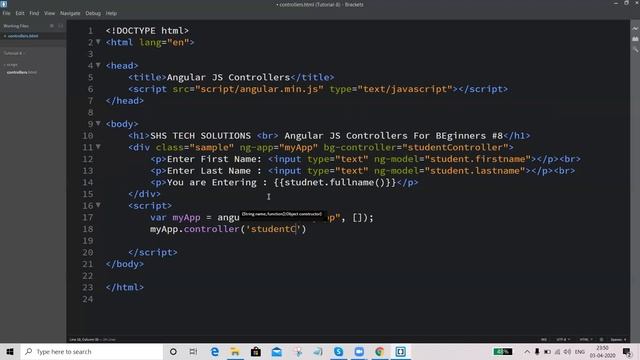Click line number 18 in gutter
The image size is (640, 360).
(88, 229)
